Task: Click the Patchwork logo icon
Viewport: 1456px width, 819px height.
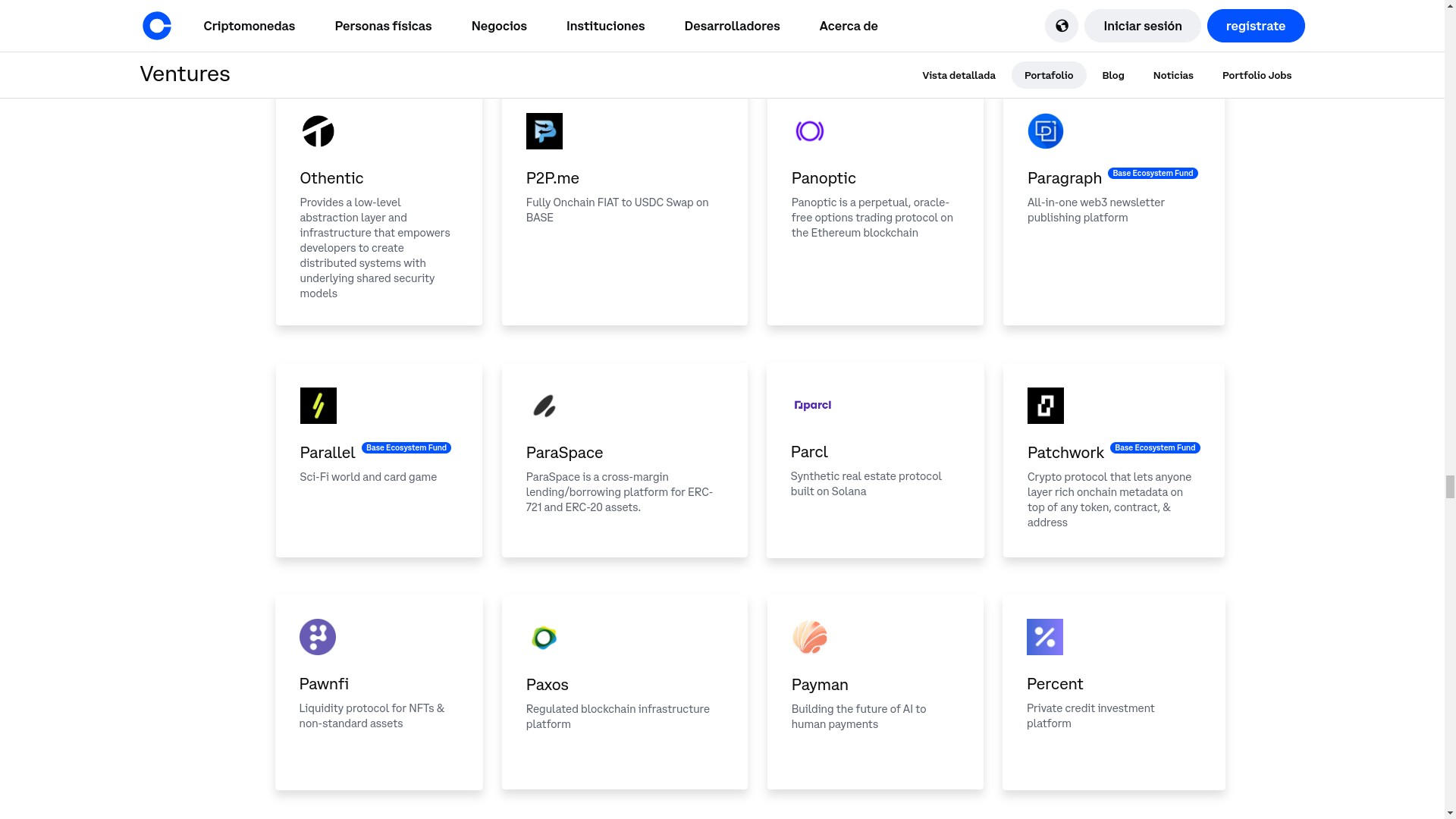Action: [x=1046, y=405]
